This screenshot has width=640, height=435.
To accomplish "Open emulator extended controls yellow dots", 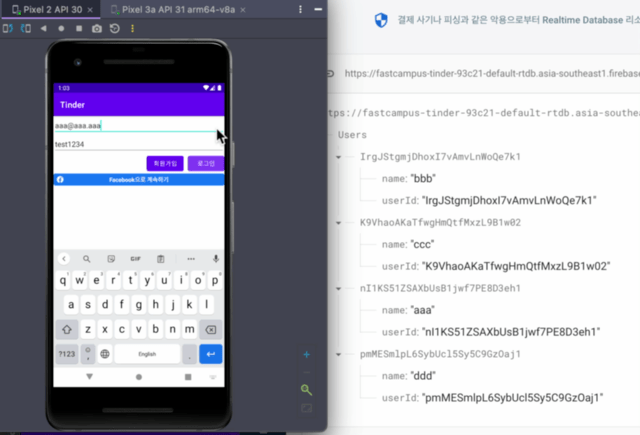I will pyautogui.click(x=132, y=29).
